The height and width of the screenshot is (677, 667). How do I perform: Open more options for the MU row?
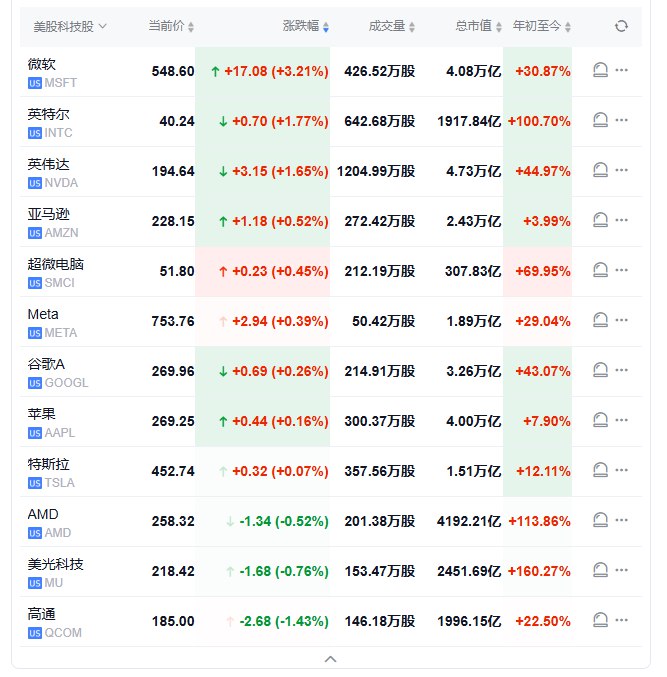coord(621,570)
